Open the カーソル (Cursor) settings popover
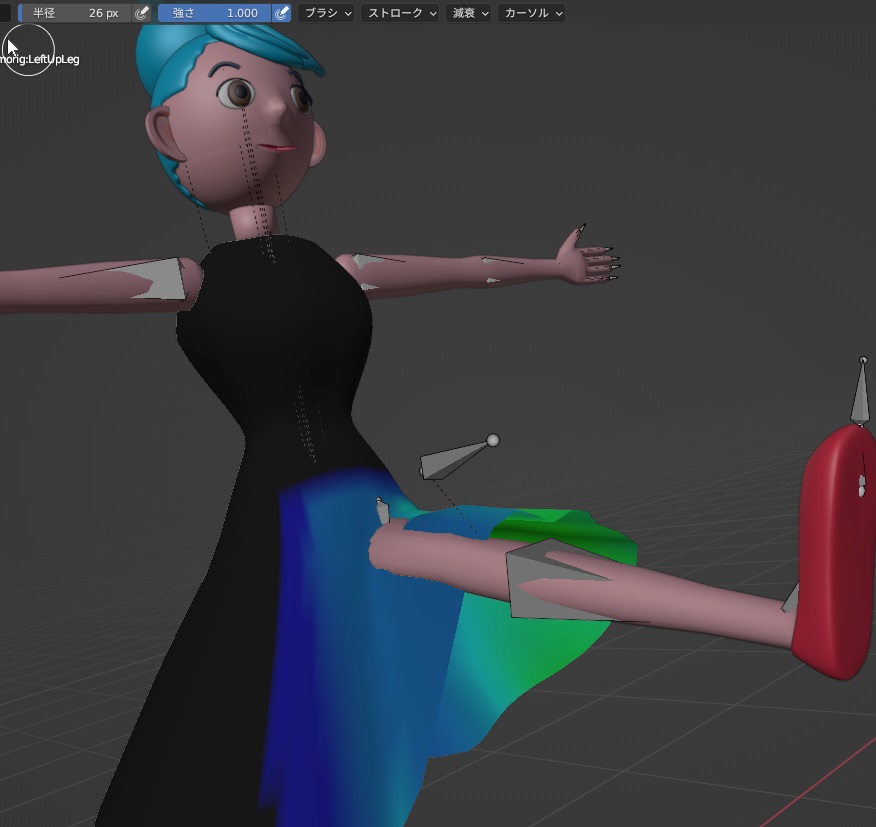This screenshot has width=876, height=827. [x=531, y=13]
